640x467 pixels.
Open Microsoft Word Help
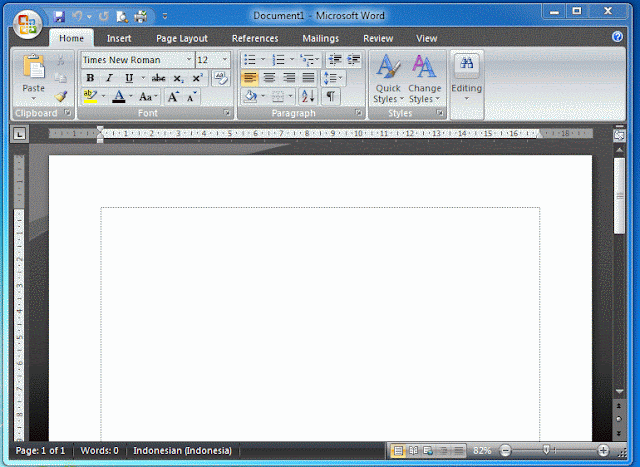(618, 37)
